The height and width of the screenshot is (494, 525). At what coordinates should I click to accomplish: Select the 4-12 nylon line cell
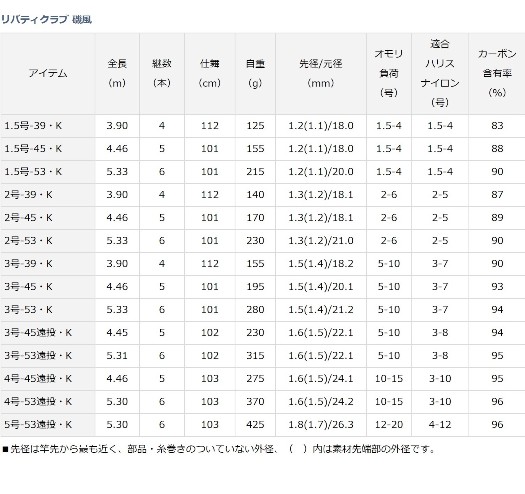[x=440, y=425]
